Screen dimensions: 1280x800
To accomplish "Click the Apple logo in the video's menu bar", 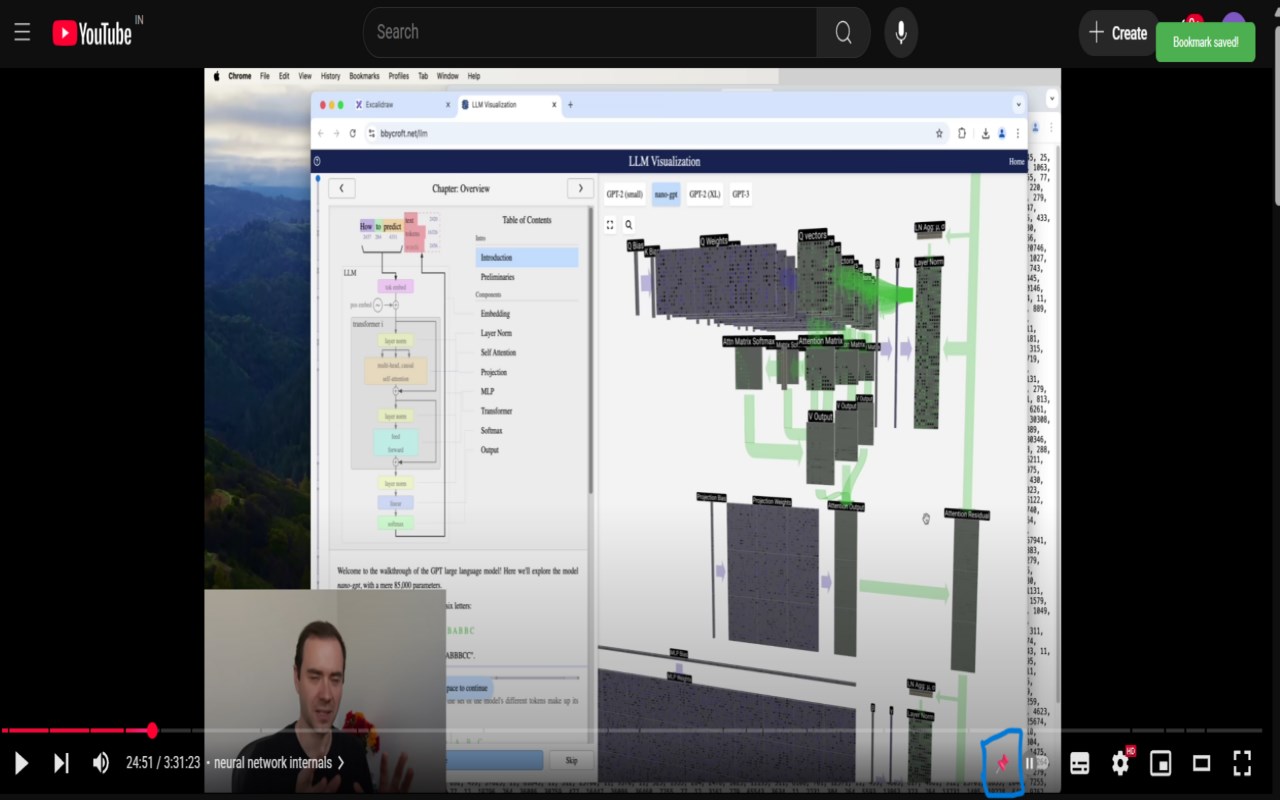I will (x=217, y=76).
